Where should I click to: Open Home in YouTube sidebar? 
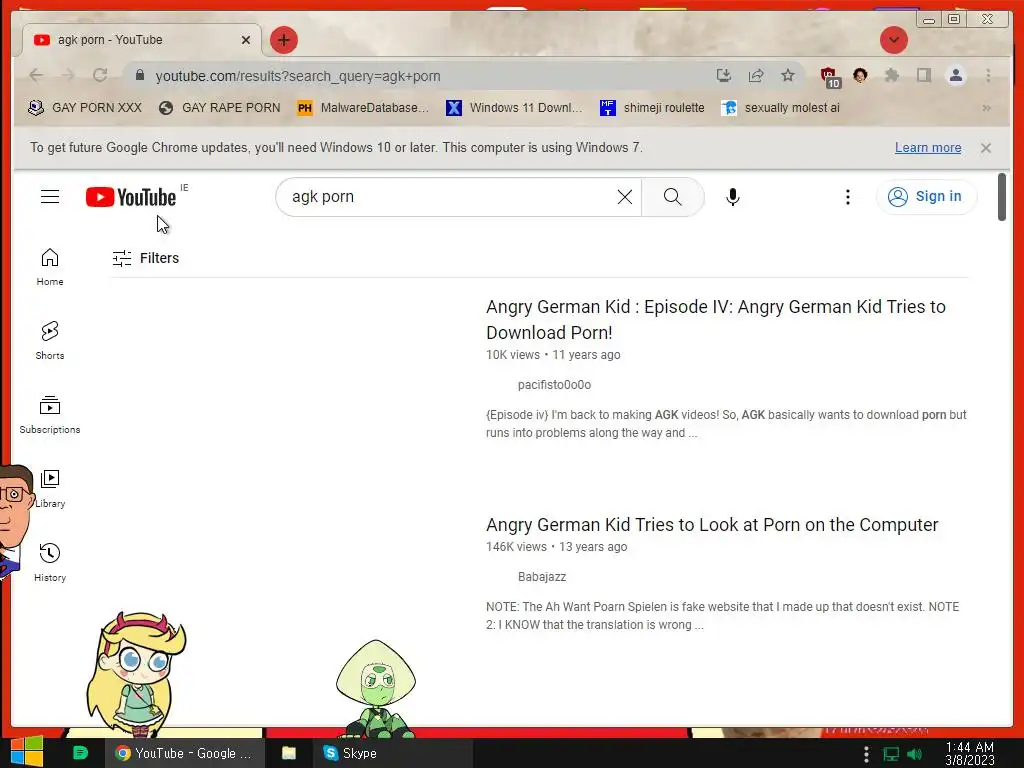(x=50, y=266)
